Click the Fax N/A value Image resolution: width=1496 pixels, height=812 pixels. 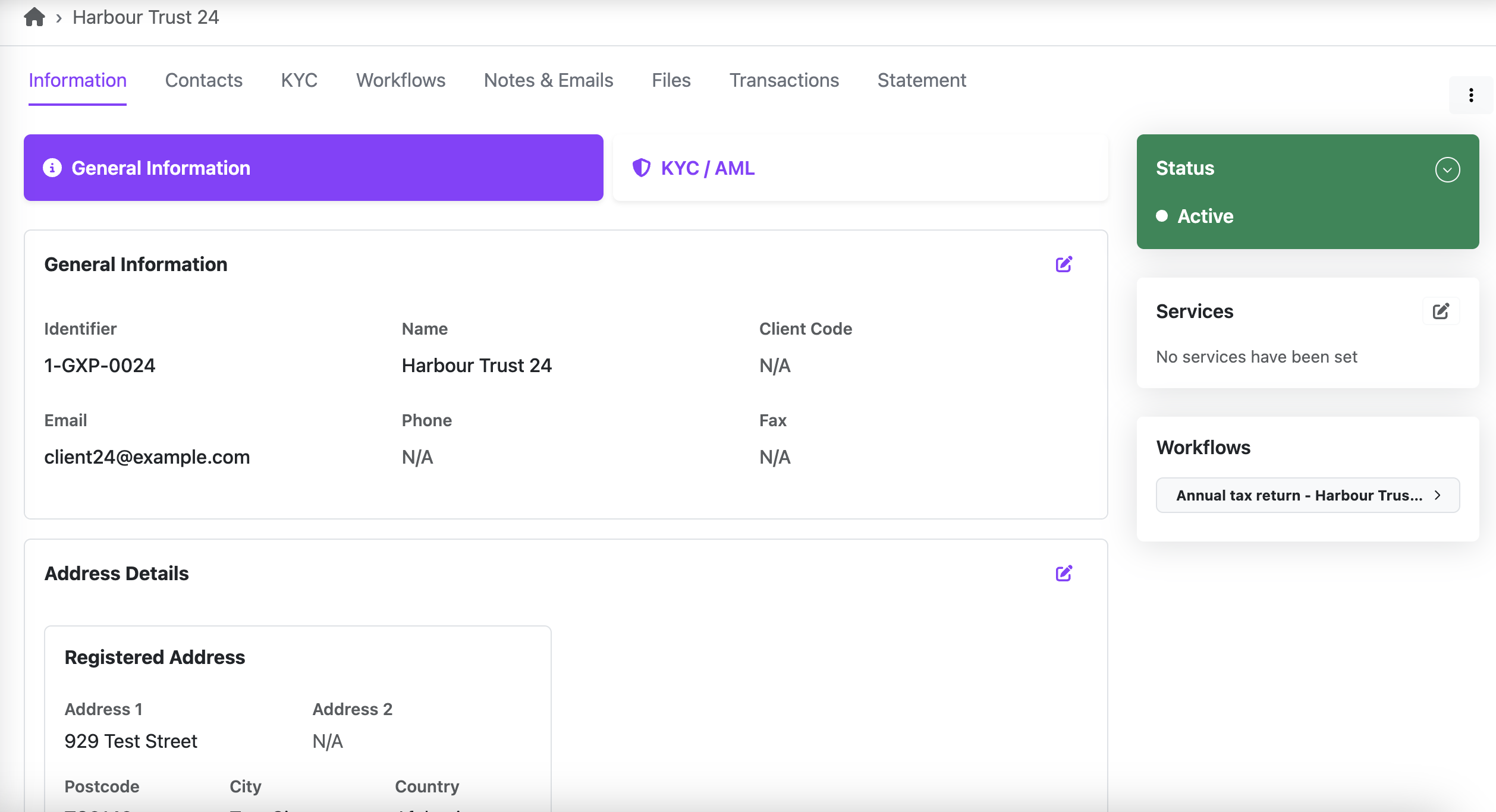tap(775, 457)
